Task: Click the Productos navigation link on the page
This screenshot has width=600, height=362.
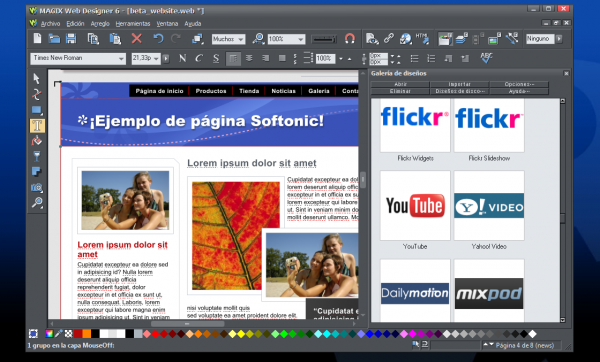Action: click(211, 91)
